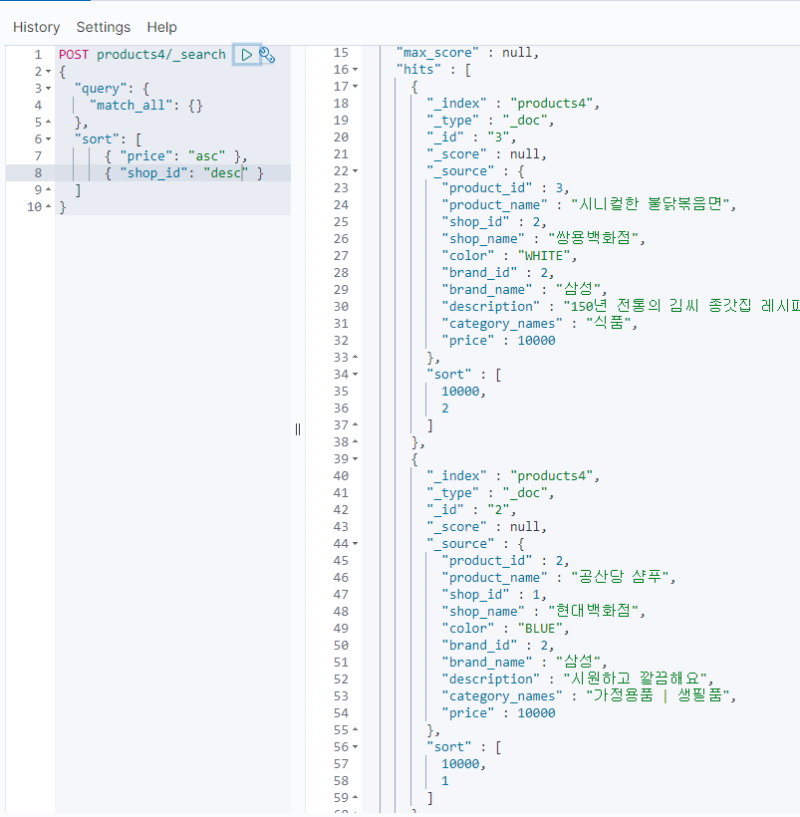Click the "max_score" : null output line

point(467,53)
